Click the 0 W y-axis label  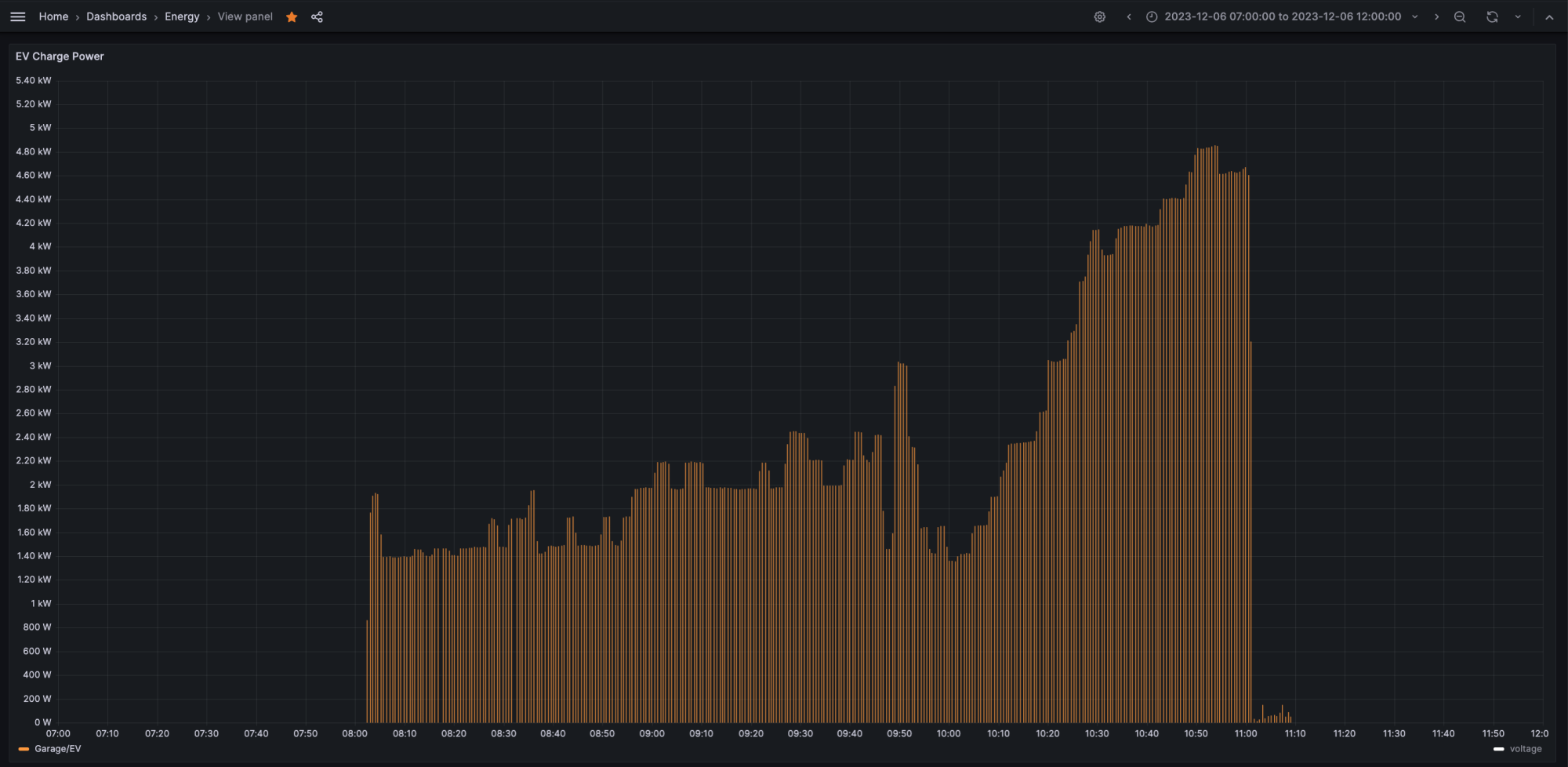click(43, 722)
